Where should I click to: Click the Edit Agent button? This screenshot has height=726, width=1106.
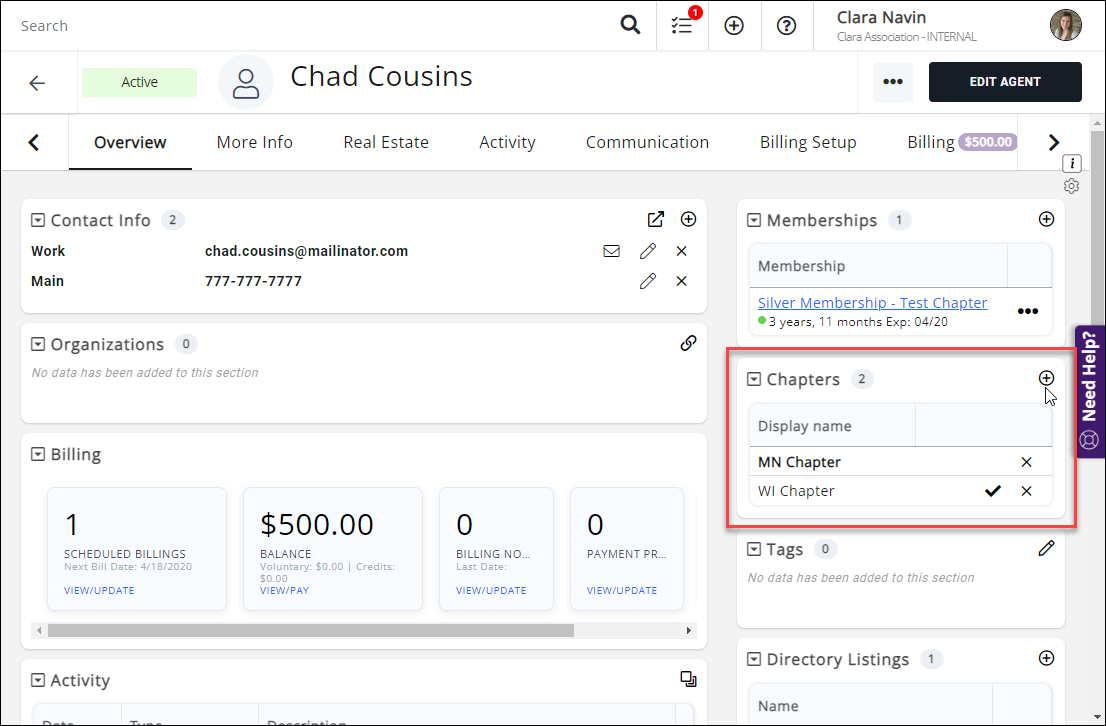(1005, 82)
